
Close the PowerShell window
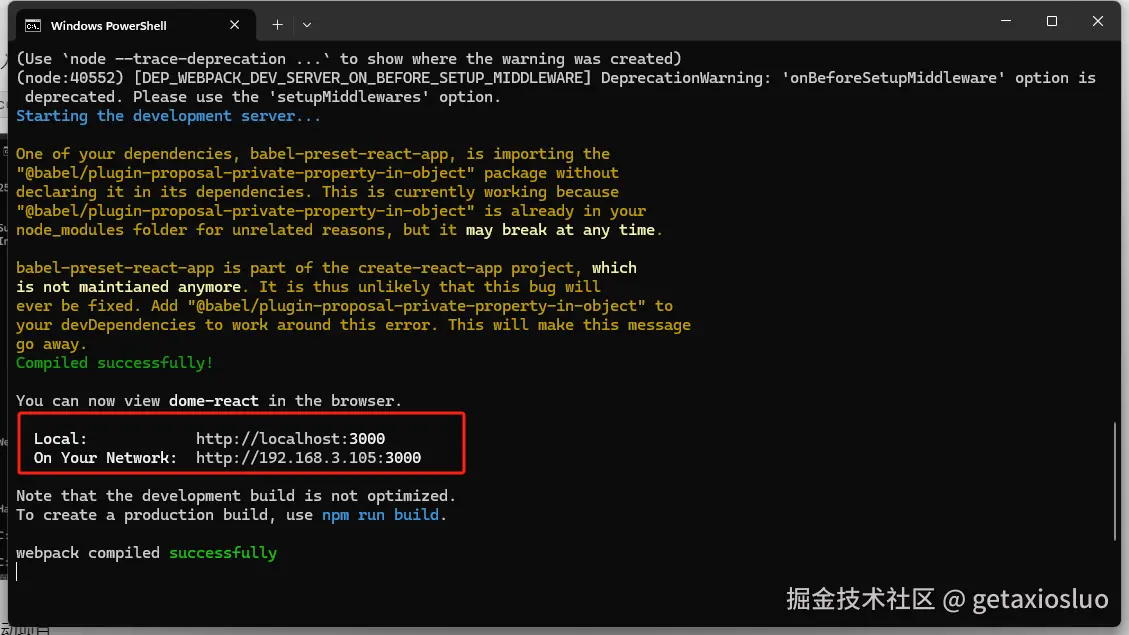pos(1097,21)
